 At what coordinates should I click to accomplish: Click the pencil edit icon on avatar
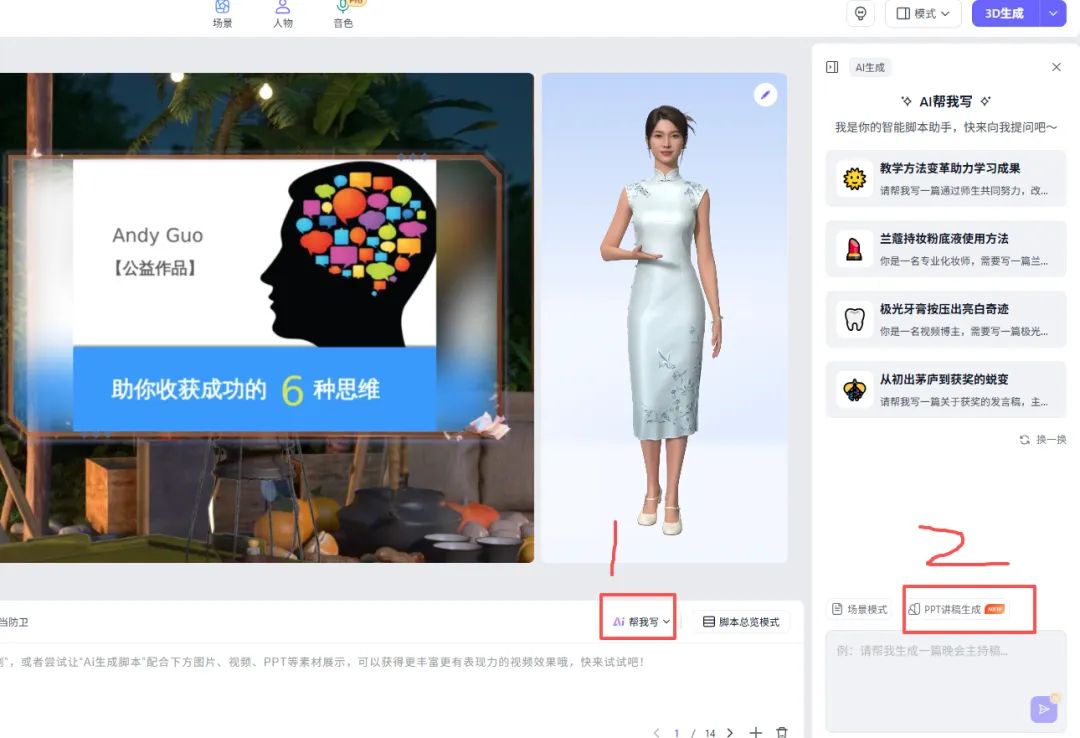tap(765, 94)
